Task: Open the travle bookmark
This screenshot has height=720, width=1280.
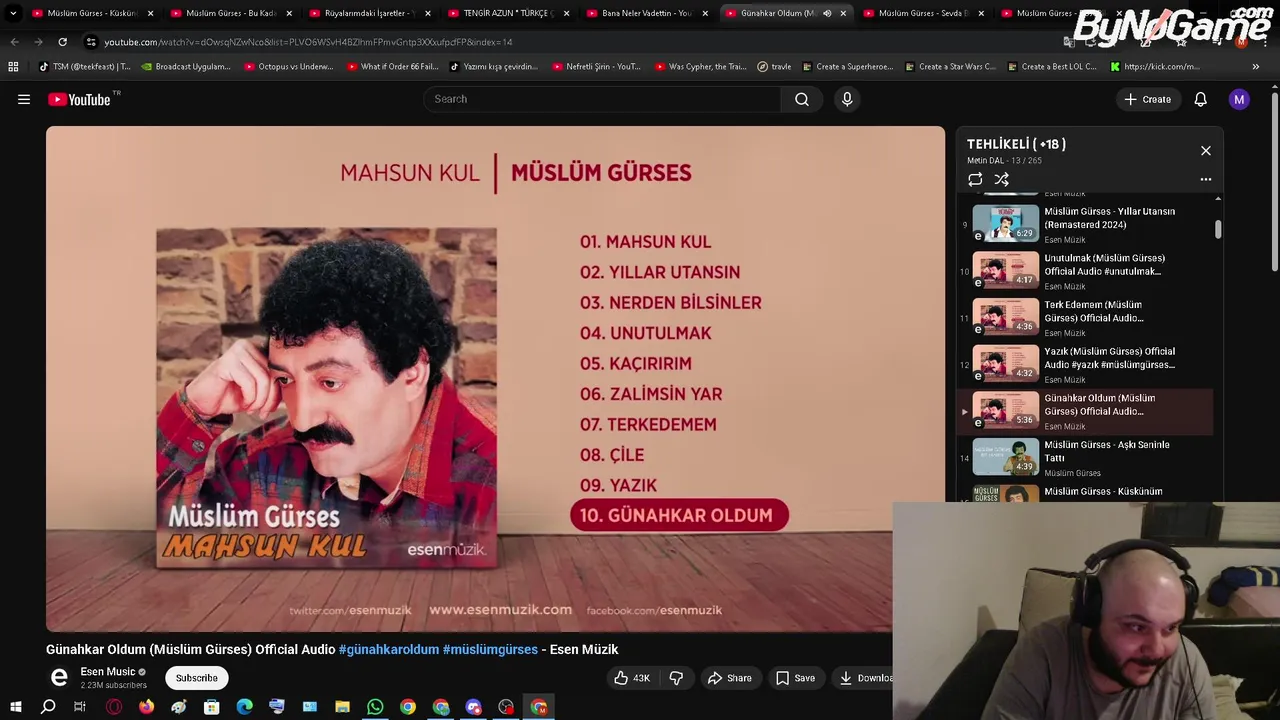Action: pos(774,67)
